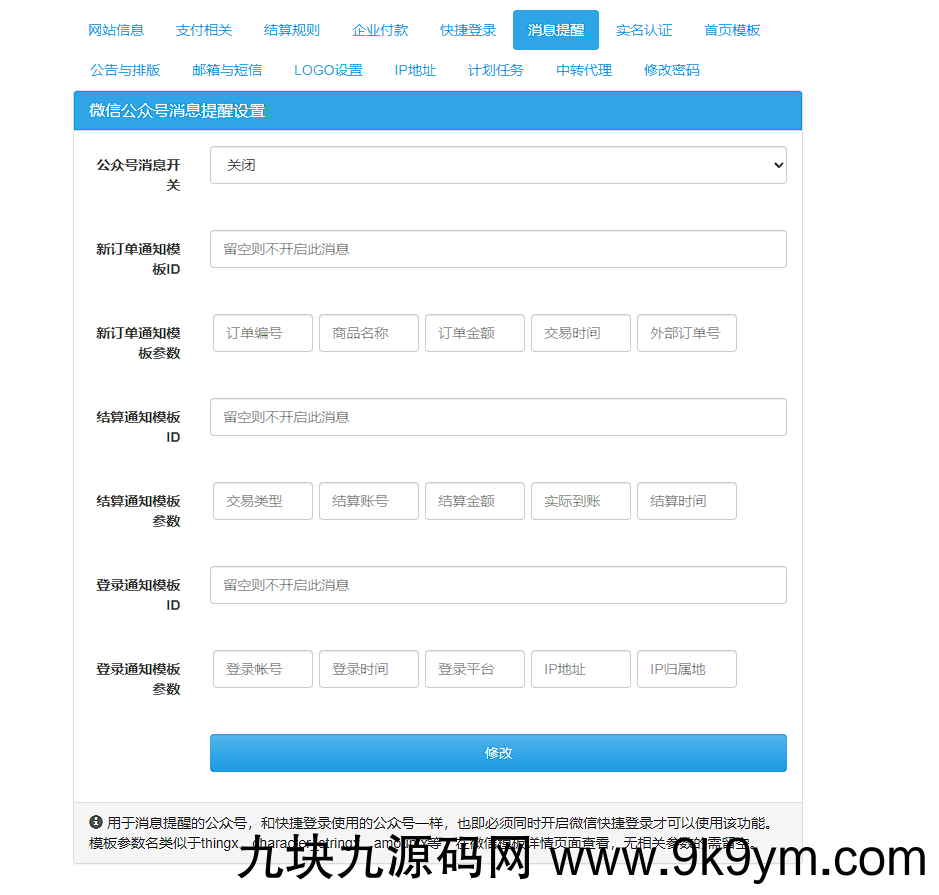Viewport: 939px width, 895px height.
Task: Switch to the 网站信息 tab
Action: (x=116, y=30)
